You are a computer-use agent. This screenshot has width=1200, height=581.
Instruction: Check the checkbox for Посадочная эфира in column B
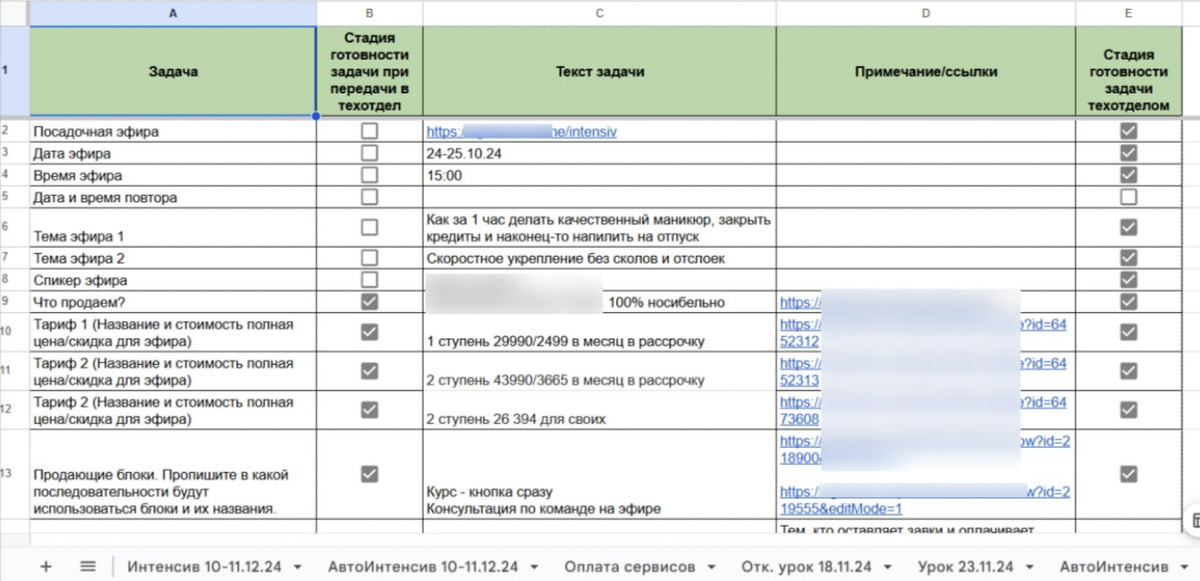point(369,131)
